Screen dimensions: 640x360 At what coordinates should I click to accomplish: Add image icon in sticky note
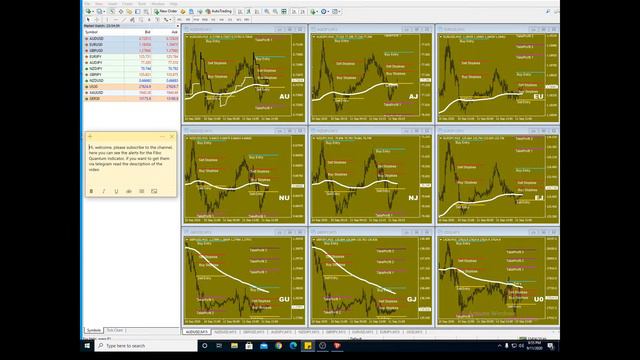coord(154,191)
